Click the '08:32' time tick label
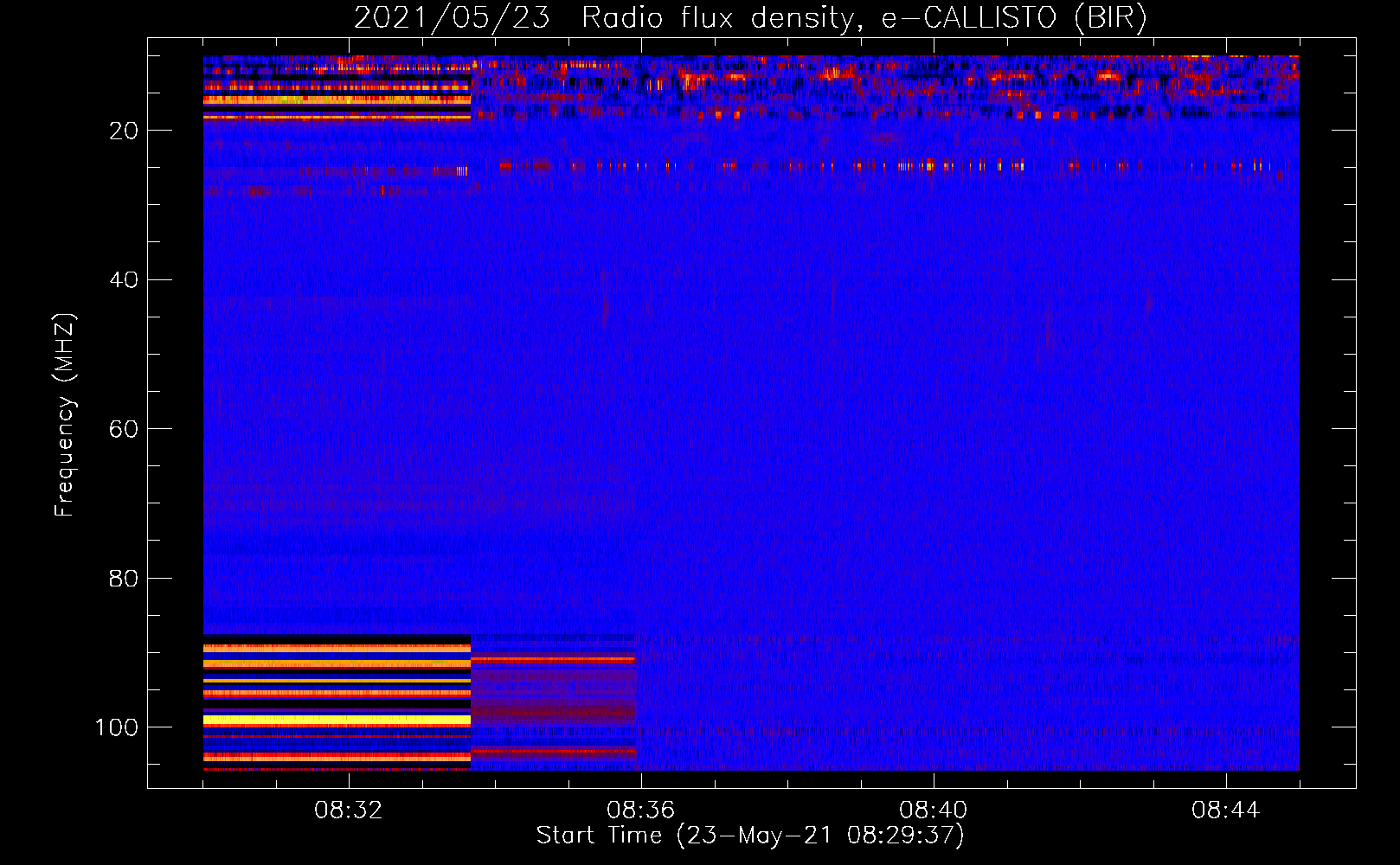Image resolution: width=1400 pixels, height=865 pixels. (349, 811)
